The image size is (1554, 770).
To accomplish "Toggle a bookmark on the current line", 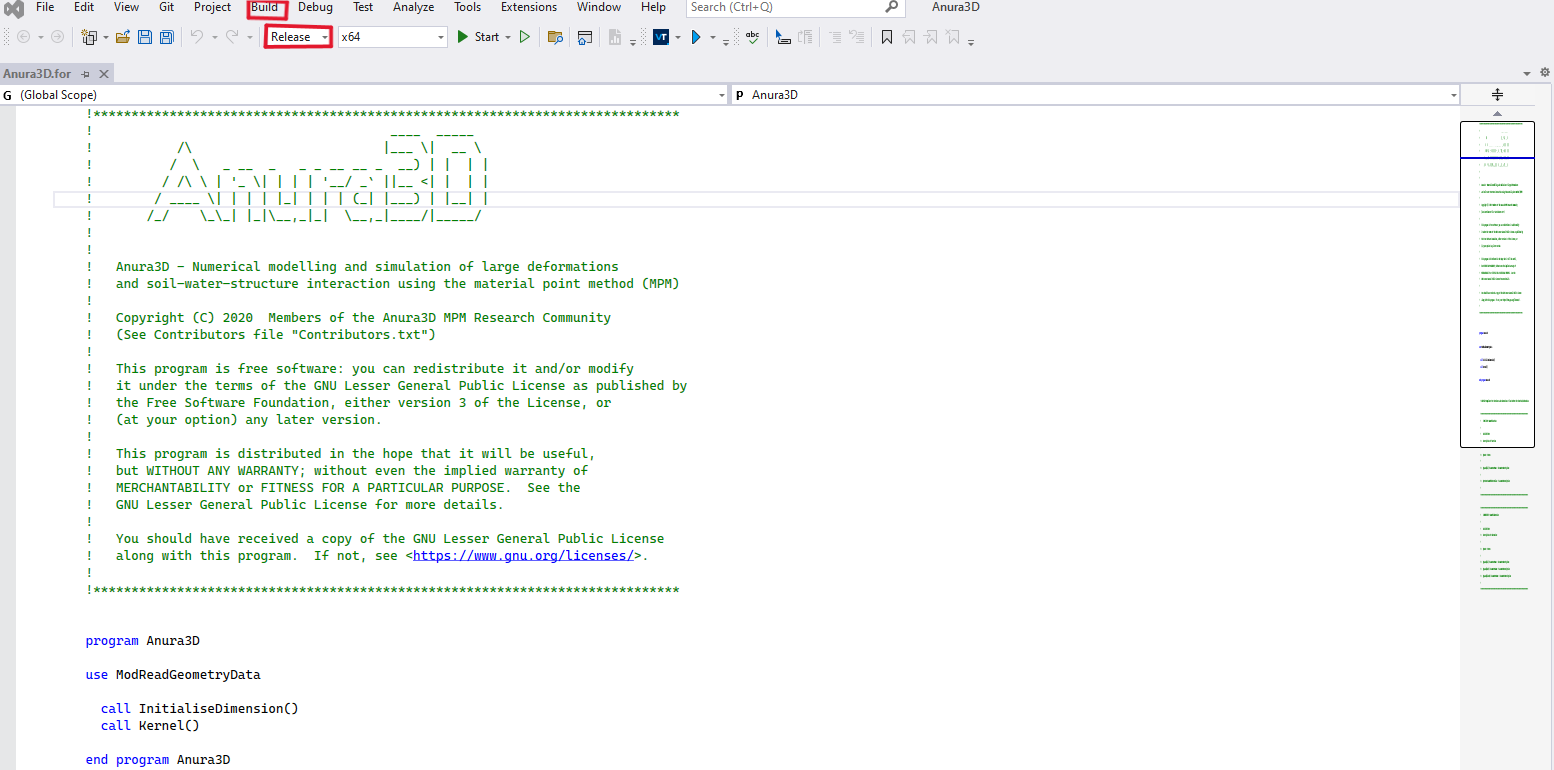I will click(x=886, y=36).
